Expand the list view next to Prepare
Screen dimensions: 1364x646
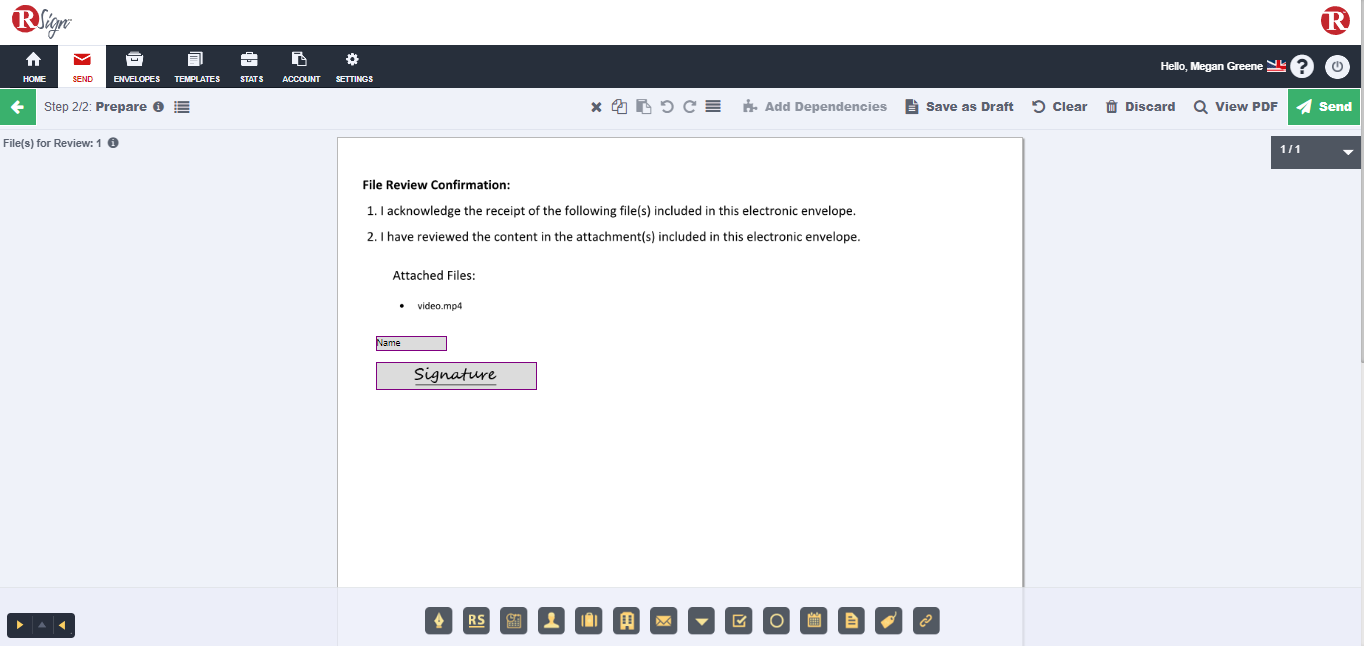coord(182,107)
